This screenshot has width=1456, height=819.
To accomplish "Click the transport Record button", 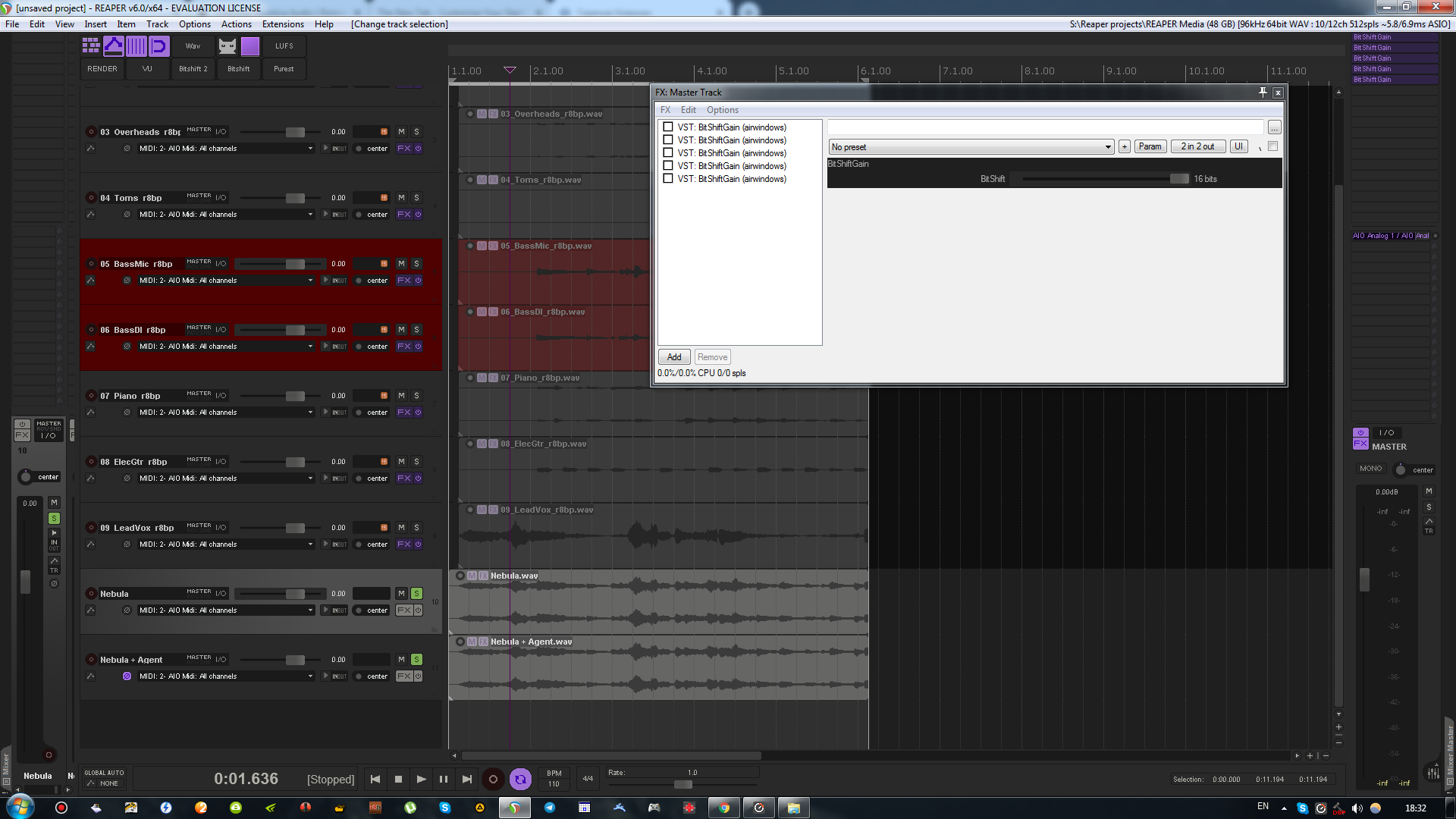I will coord(493,779).
